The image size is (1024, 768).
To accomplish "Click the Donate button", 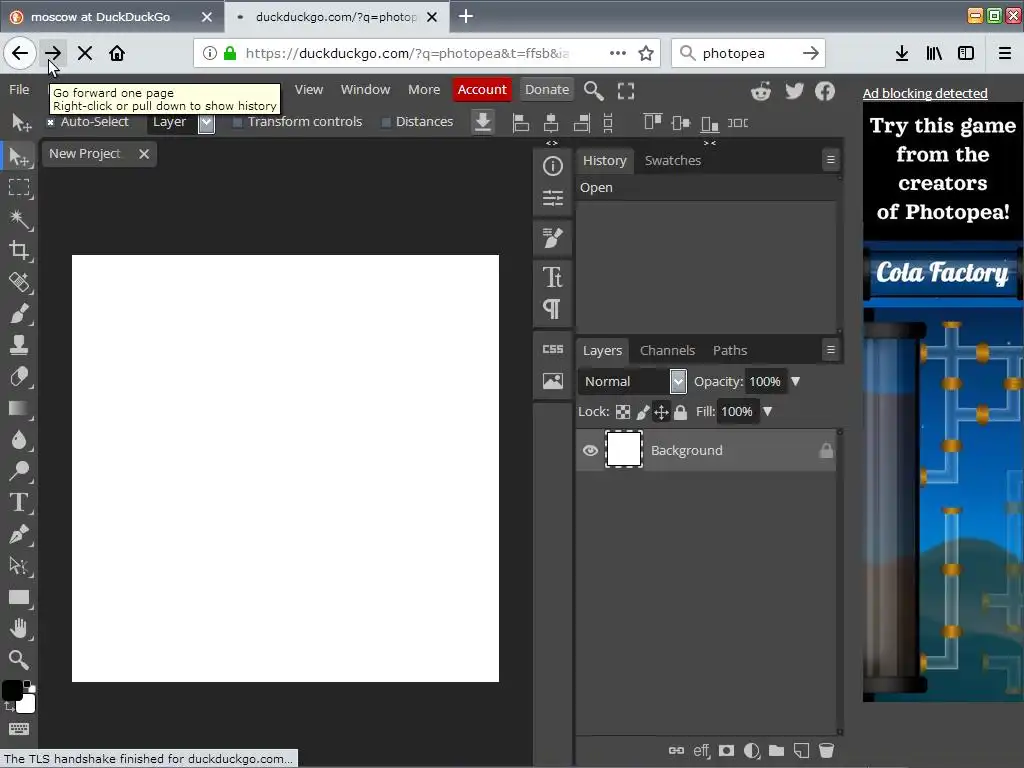I will click(x=547, y=89).
